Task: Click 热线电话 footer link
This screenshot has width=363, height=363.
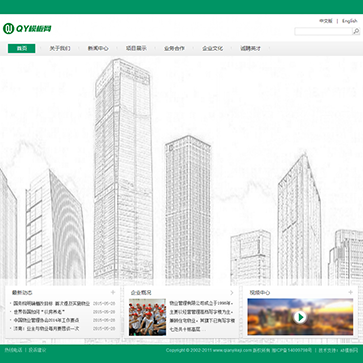Action: 13,350
